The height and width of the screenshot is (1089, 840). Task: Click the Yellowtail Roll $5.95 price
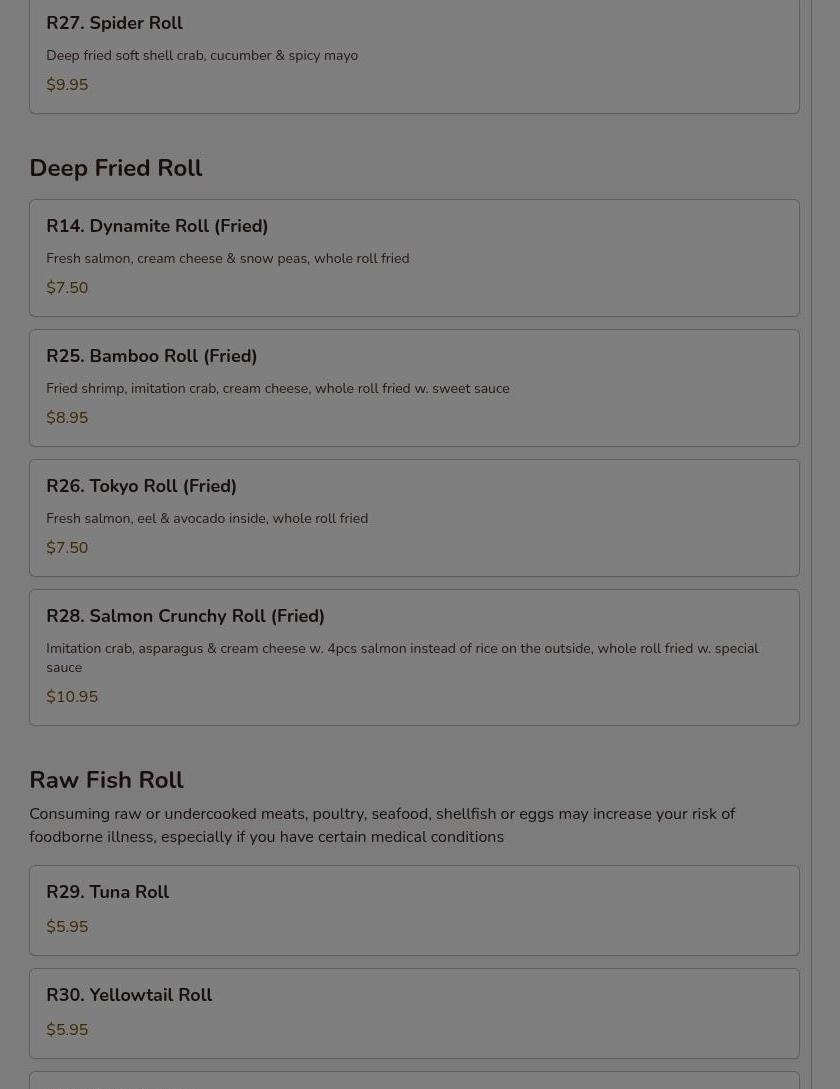[67, 1029]
